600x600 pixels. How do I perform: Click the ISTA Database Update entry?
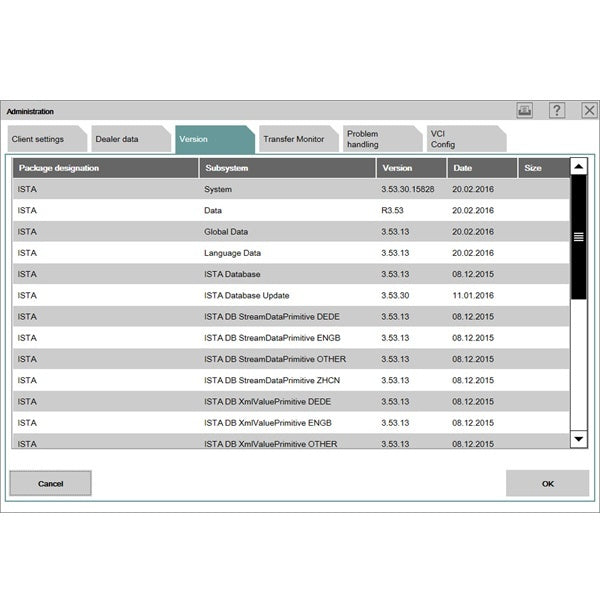(246, 295)
